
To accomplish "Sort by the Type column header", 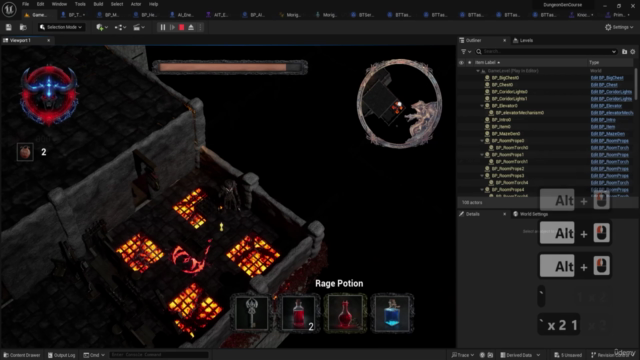I will (594, 62).
